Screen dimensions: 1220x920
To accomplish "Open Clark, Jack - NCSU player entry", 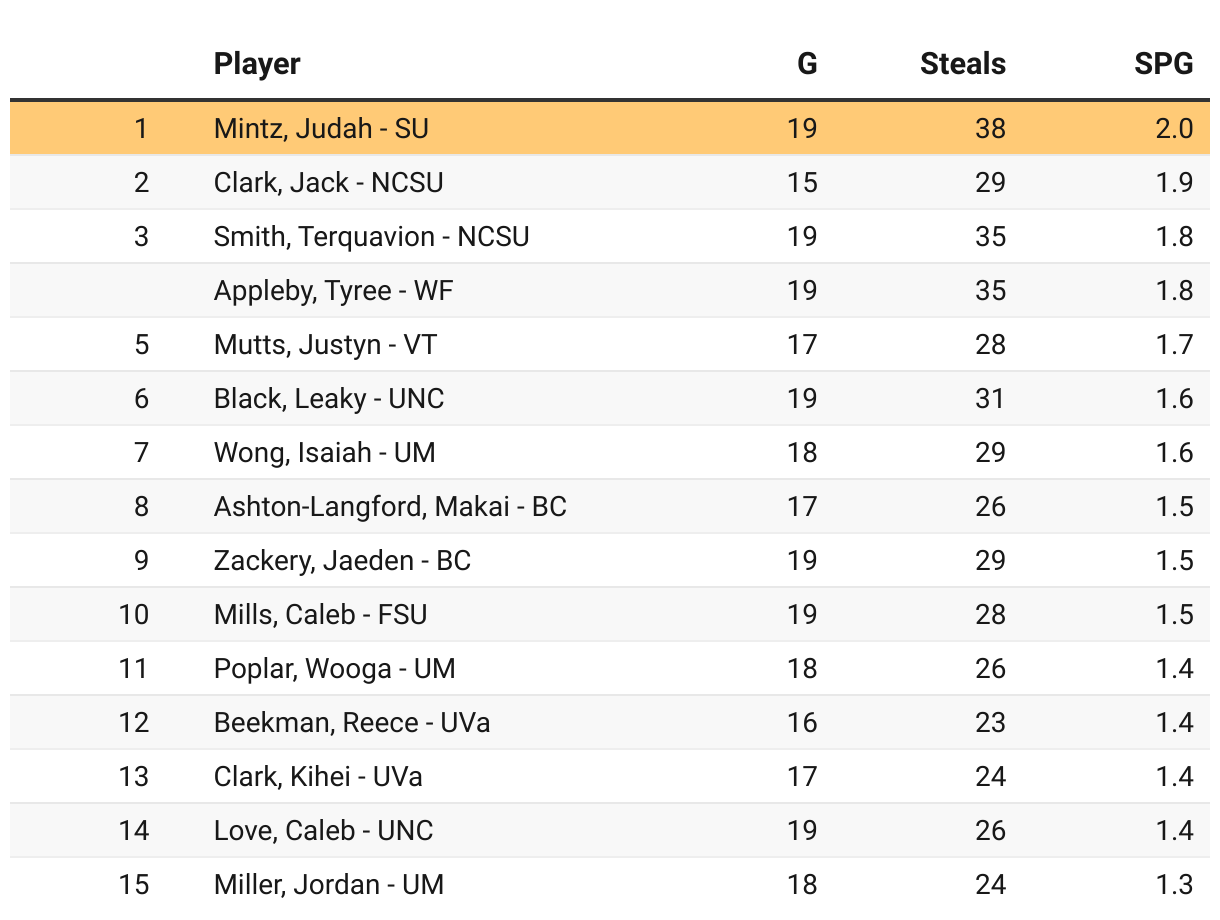I will coord(328,182).
